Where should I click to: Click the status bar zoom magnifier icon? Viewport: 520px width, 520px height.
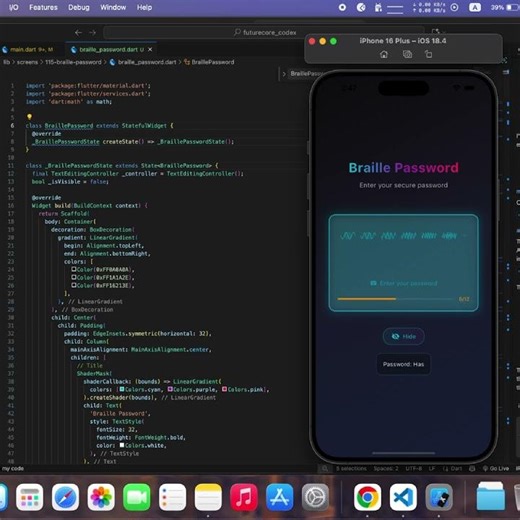(324, 469)
